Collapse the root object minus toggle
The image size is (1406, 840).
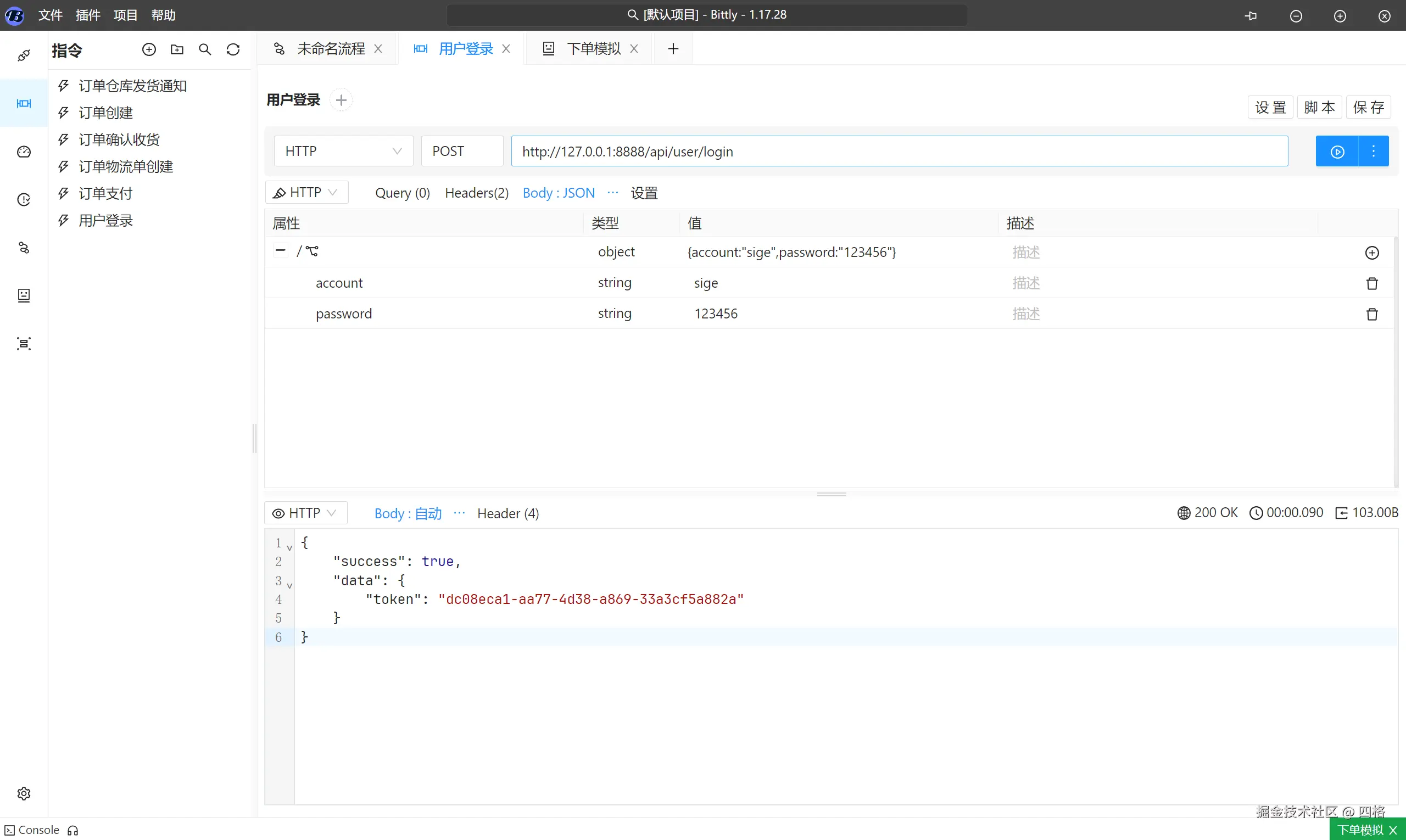tap(280, 250)
